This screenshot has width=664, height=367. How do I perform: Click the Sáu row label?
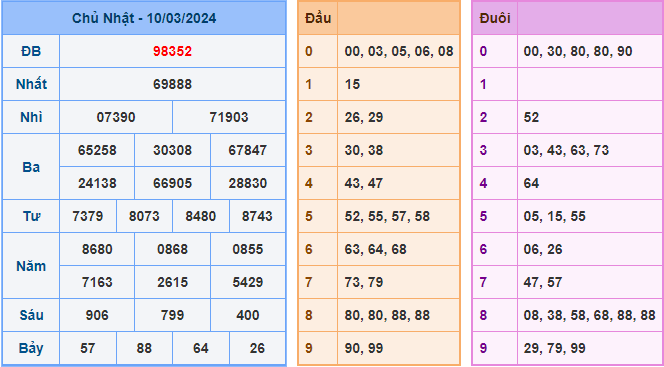point(31,315)
